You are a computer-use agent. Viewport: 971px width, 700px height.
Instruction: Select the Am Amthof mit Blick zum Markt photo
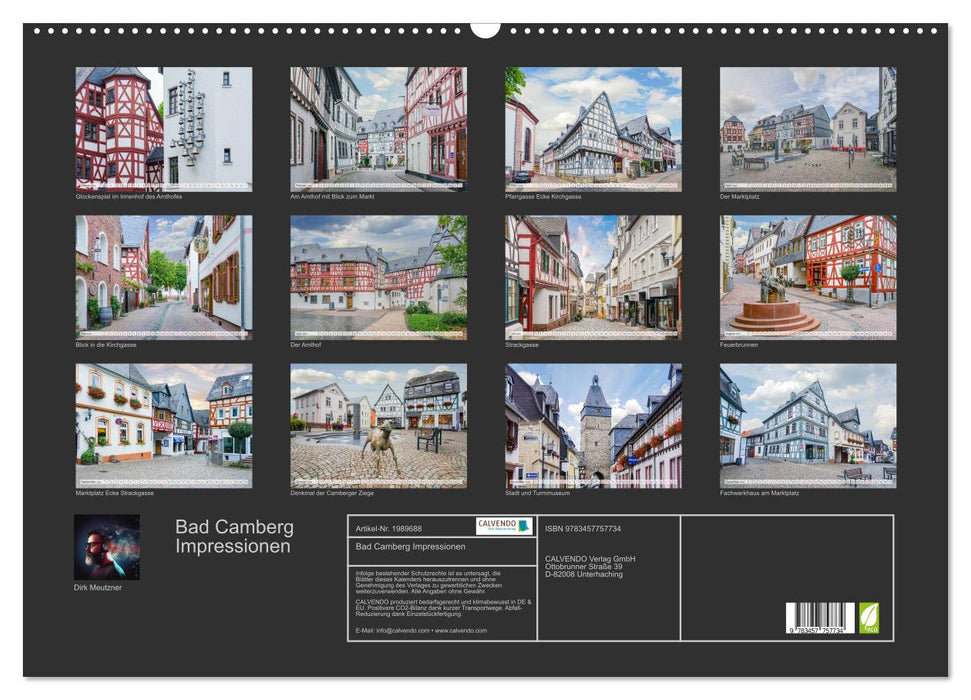(378, 129)
